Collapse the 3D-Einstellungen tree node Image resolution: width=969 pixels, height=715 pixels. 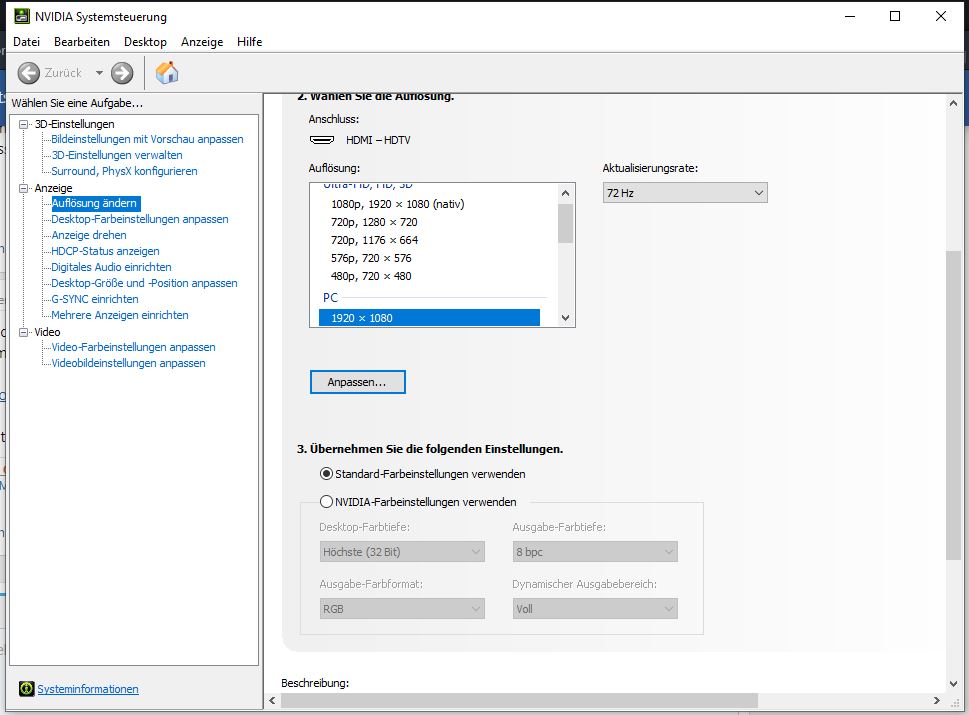[24, 124]
